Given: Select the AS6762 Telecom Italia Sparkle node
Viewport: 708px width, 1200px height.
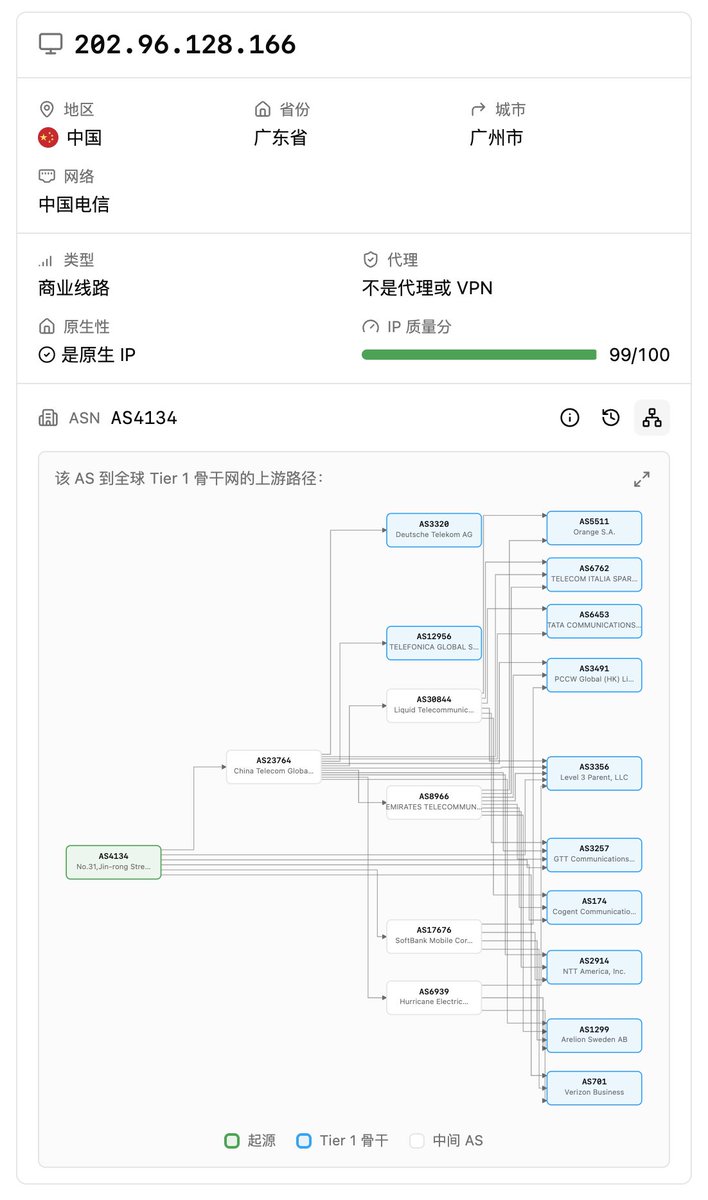Looking at the screenshot, I should (594, 574).
